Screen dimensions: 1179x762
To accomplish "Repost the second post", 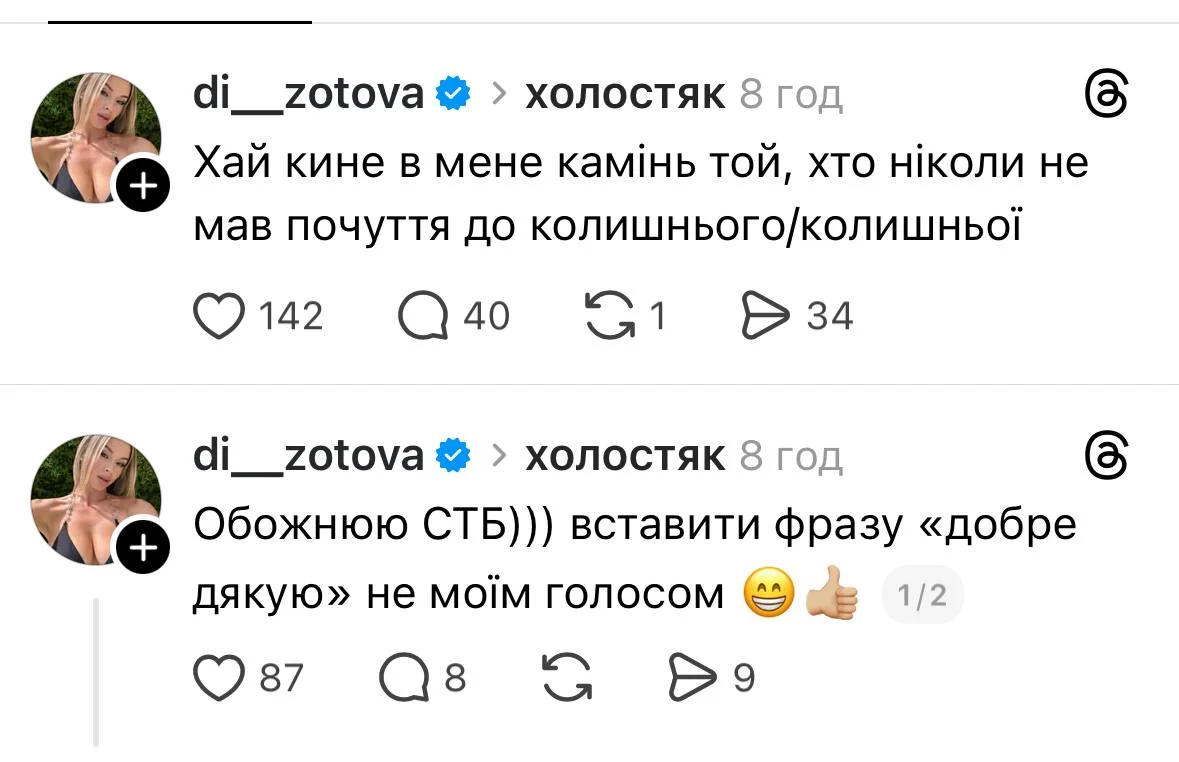I will [567, 676].
